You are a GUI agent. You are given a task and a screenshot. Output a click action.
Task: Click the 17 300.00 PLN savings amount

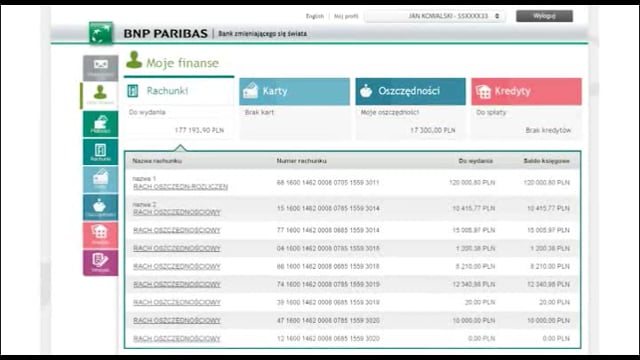click(433, 130)
